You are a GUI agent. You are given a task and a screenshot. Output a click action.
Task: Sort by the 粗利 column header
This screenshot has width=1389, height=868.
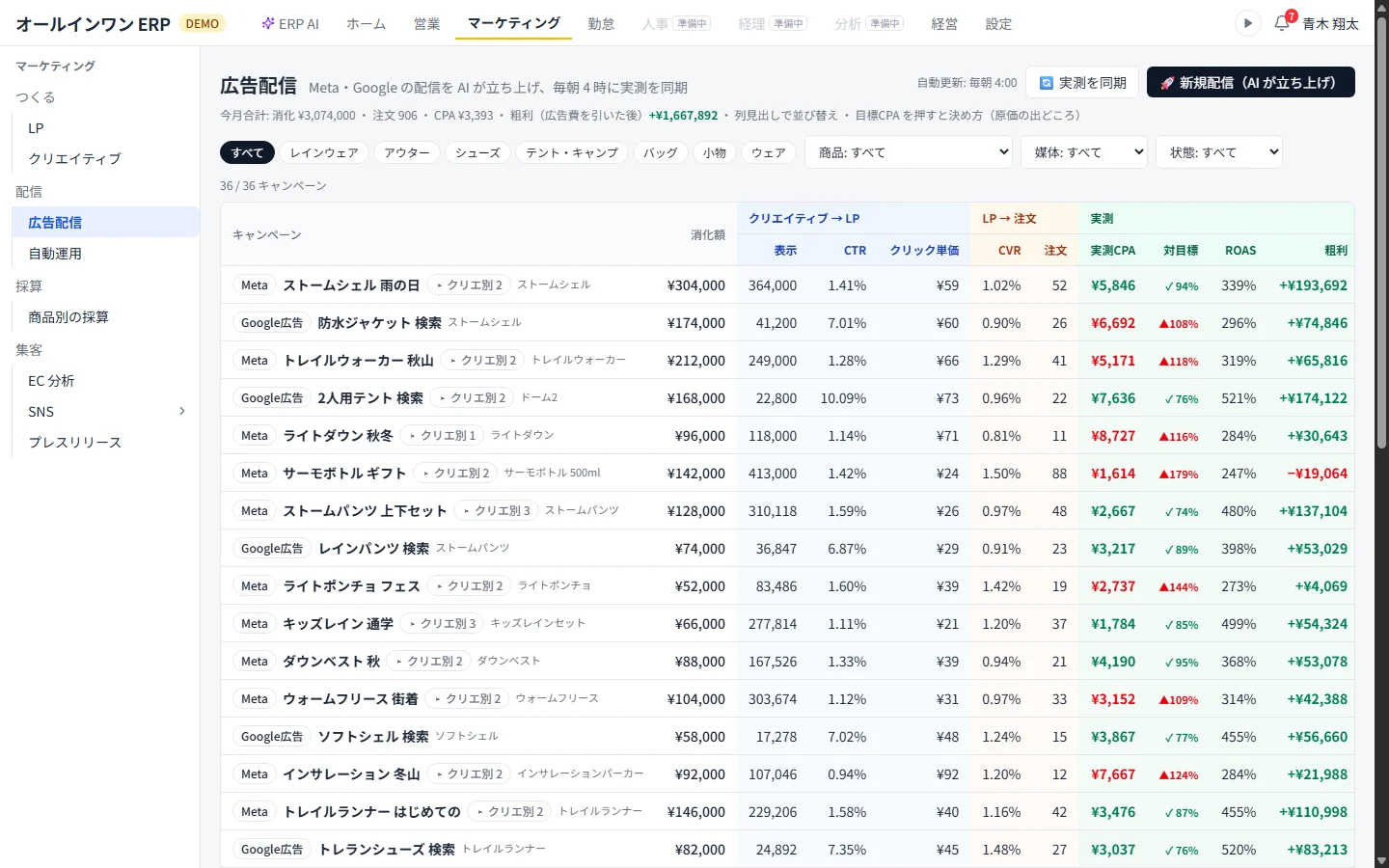1336,251
